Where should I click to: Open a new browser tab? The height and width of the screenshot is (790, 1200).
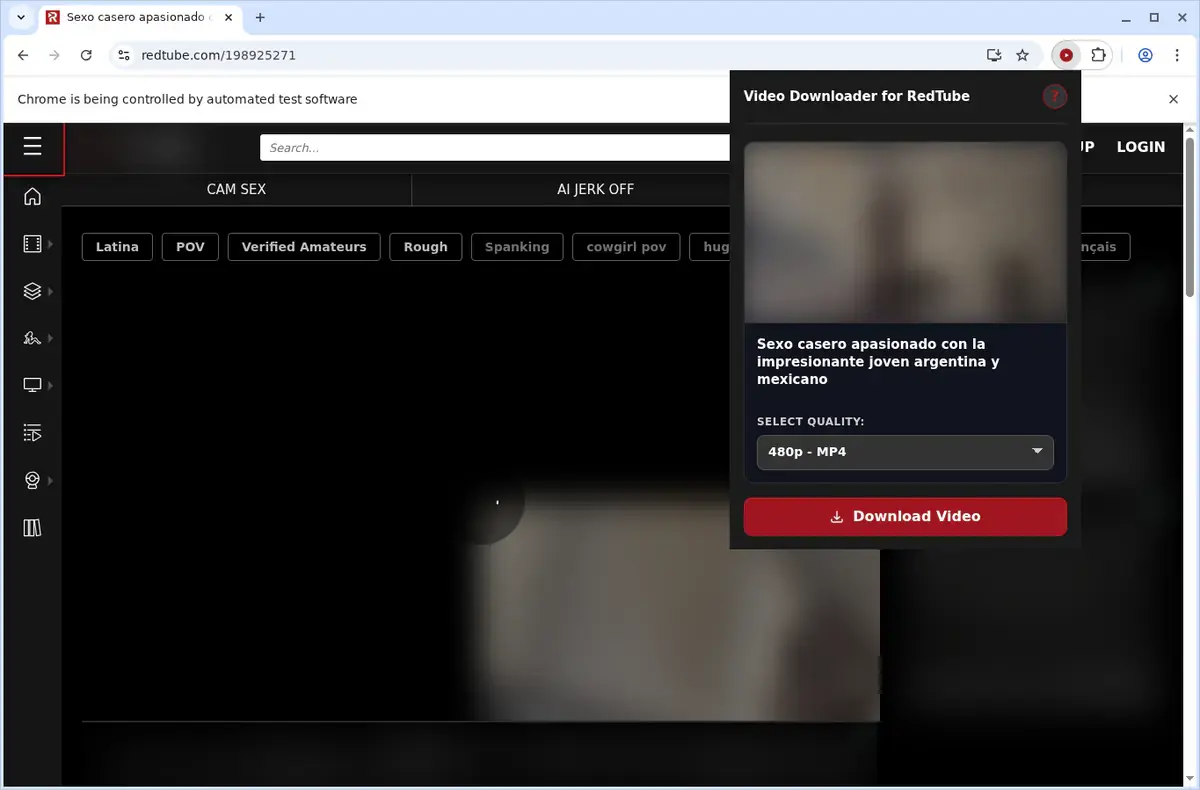pyautogui.click(x=260, y=17)
